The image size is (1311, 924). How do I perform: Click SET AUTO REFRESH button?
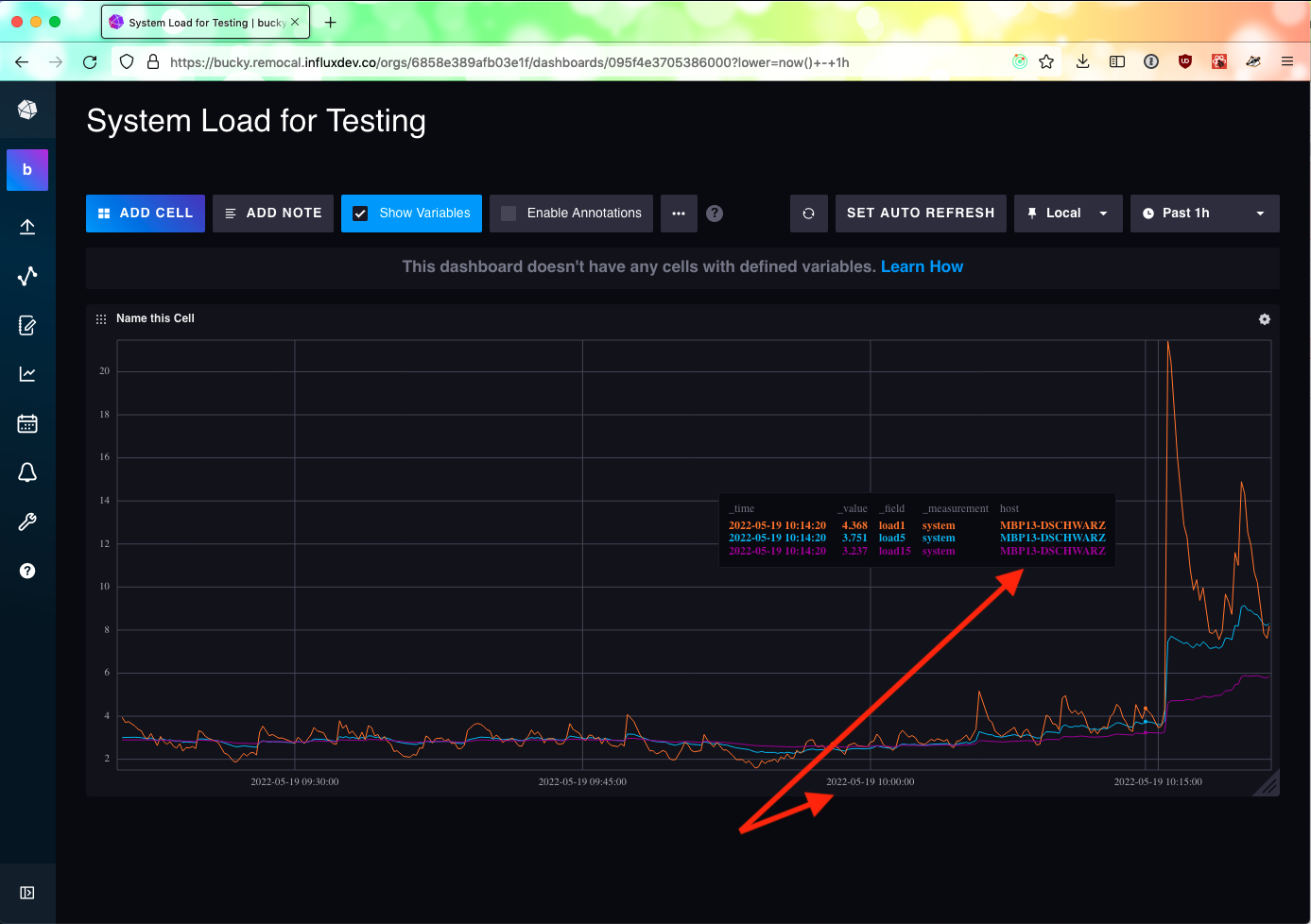click(921, 214)
